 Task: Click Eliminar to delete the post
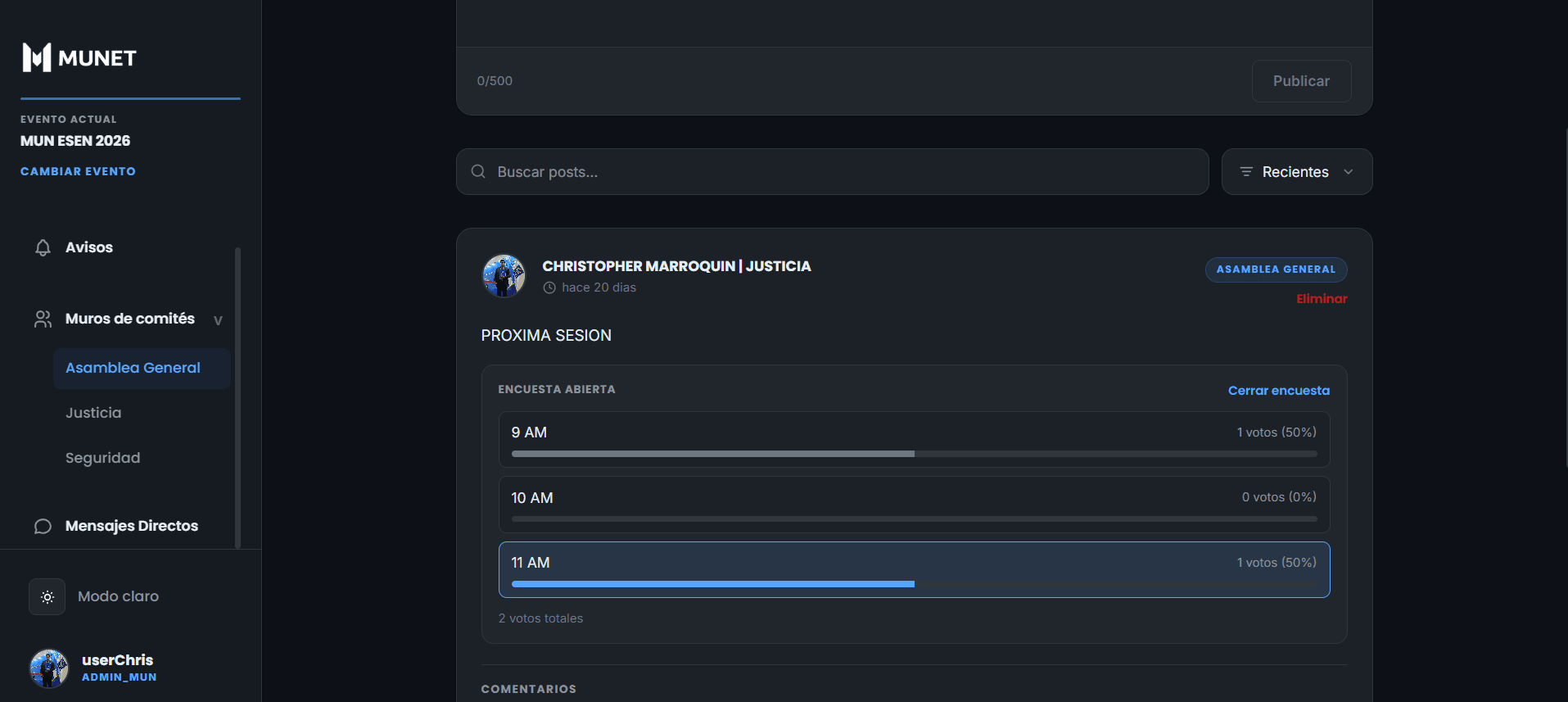[1322, 299]
